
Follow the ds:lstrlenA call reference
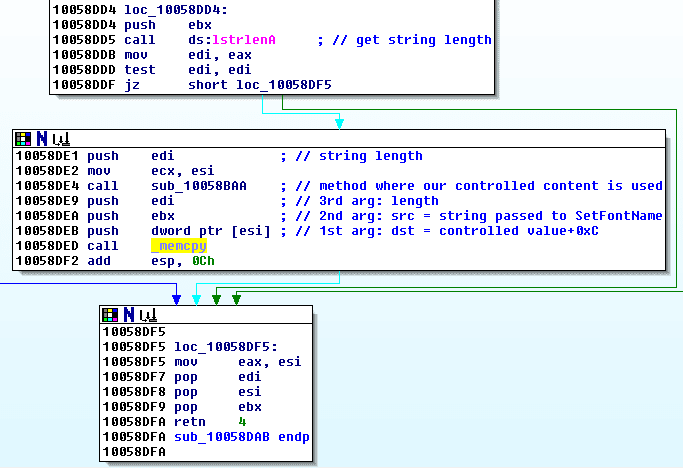[x=232, y=40]
